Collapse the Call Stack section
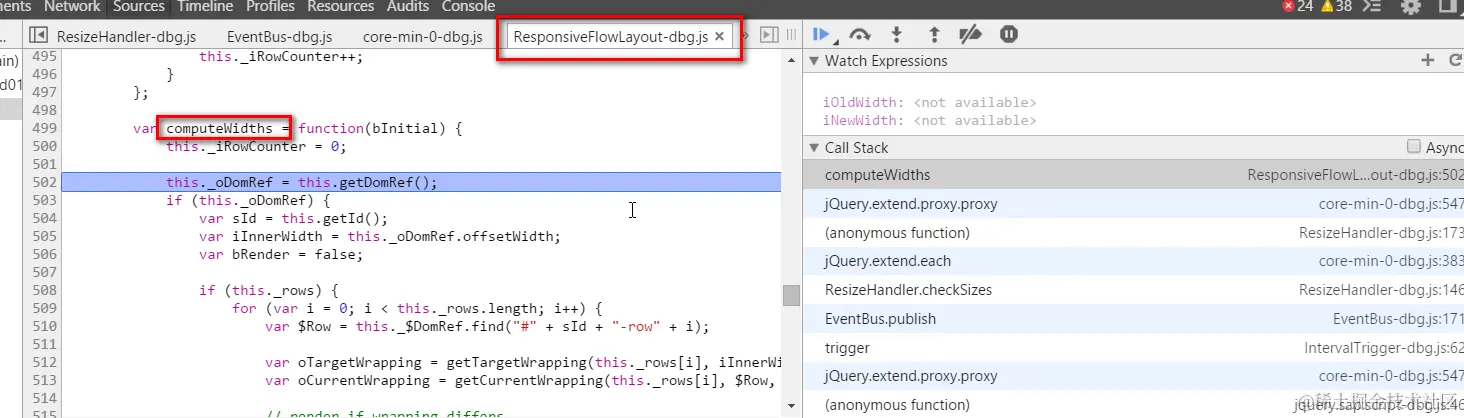The width and height of the screenshot is (1464, 418). (813, 147)
